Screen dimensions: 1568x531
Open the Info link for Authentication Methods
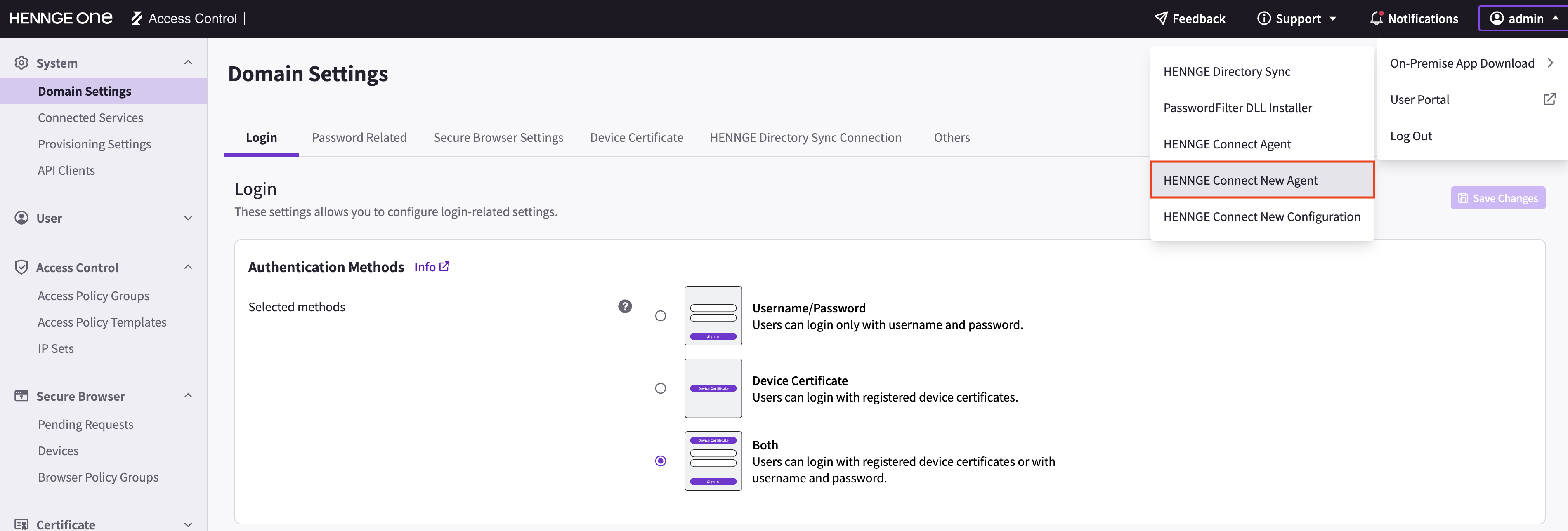432,266
